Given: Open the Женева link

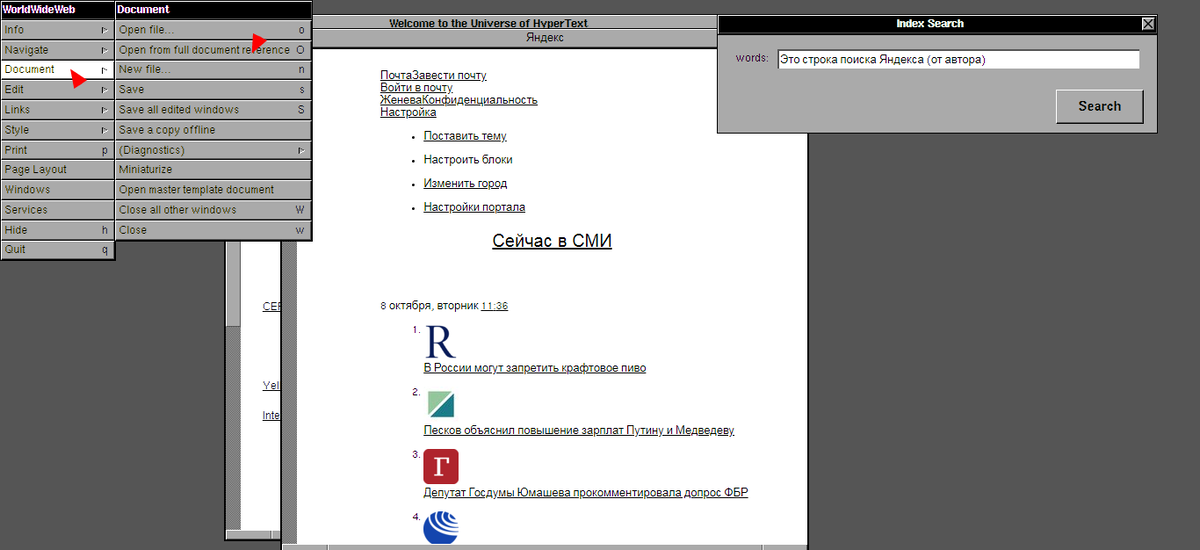Looking at the screenshot, I should coord(401,100).
